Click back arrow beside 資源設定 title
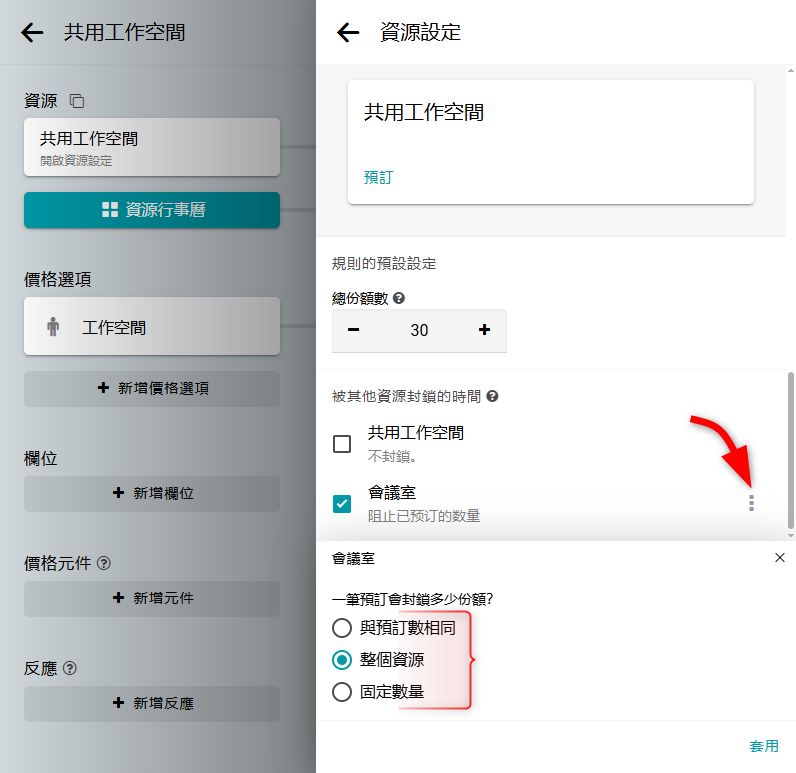Screen dimensions: 796x773 click(348, 32)
